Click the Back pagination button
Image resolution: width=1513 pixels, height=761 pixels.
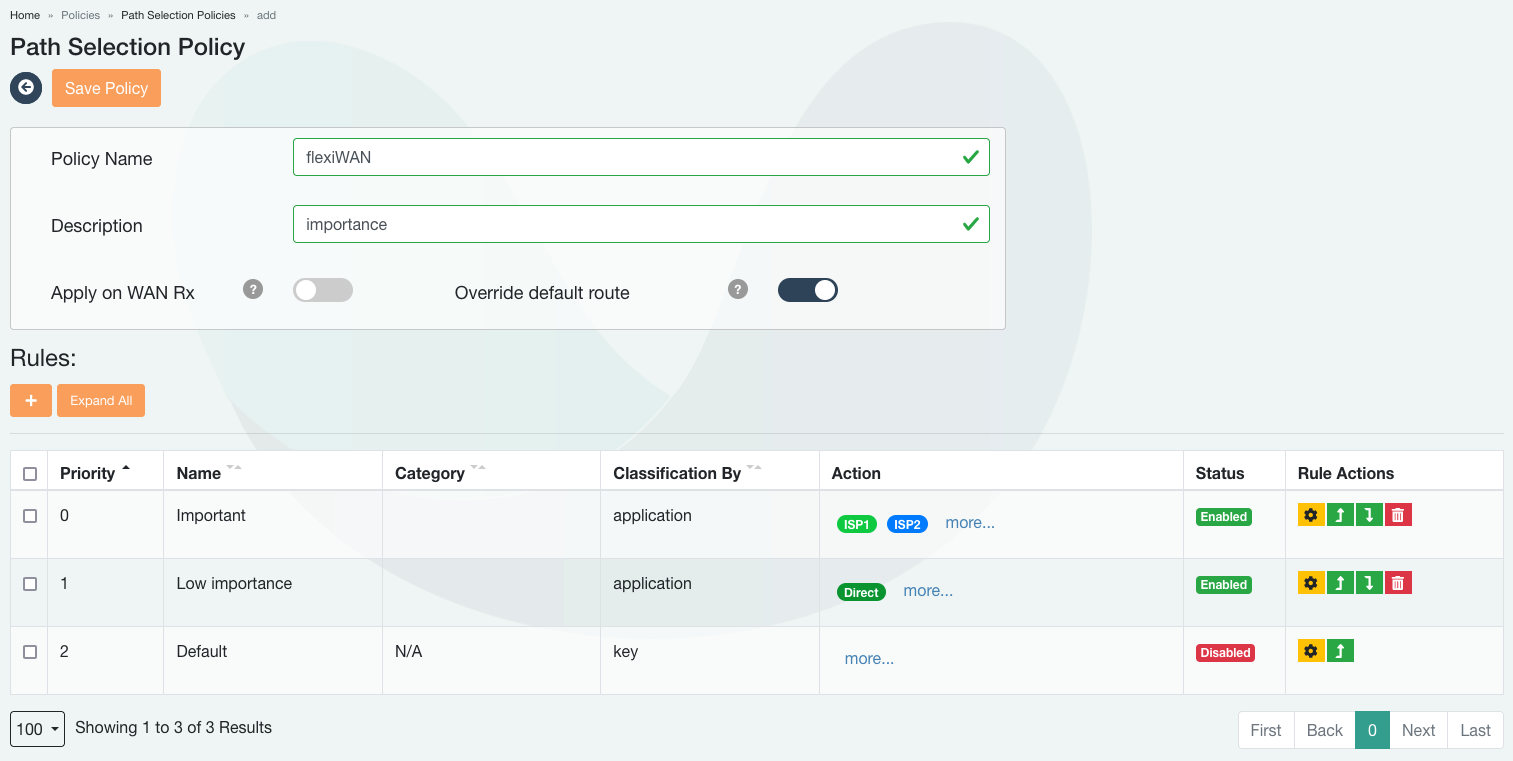(1325, 730)
